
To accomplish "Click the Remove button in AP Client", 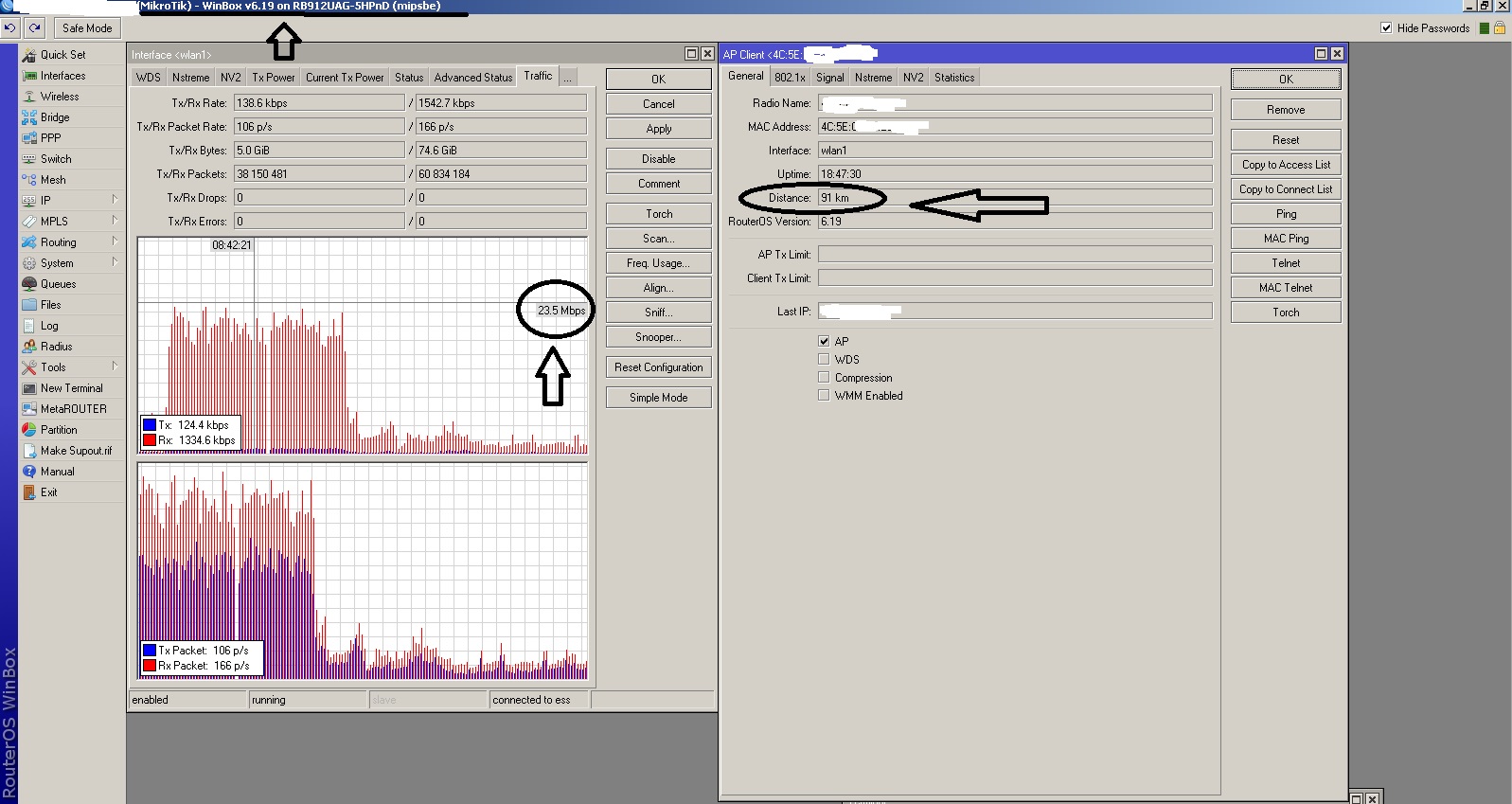I will coord(1286,110).
